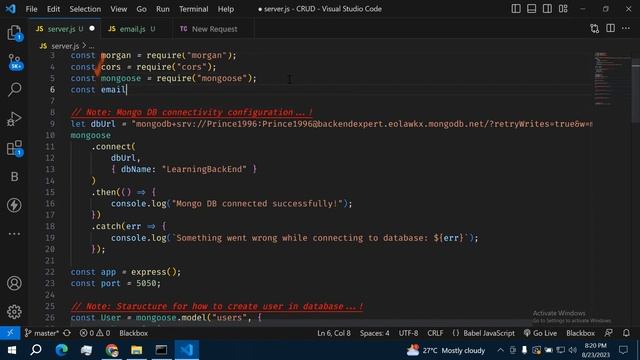The width and height of the screenshot is (640, 360).
Task: Open the Run menu
Action: (162, 9)
